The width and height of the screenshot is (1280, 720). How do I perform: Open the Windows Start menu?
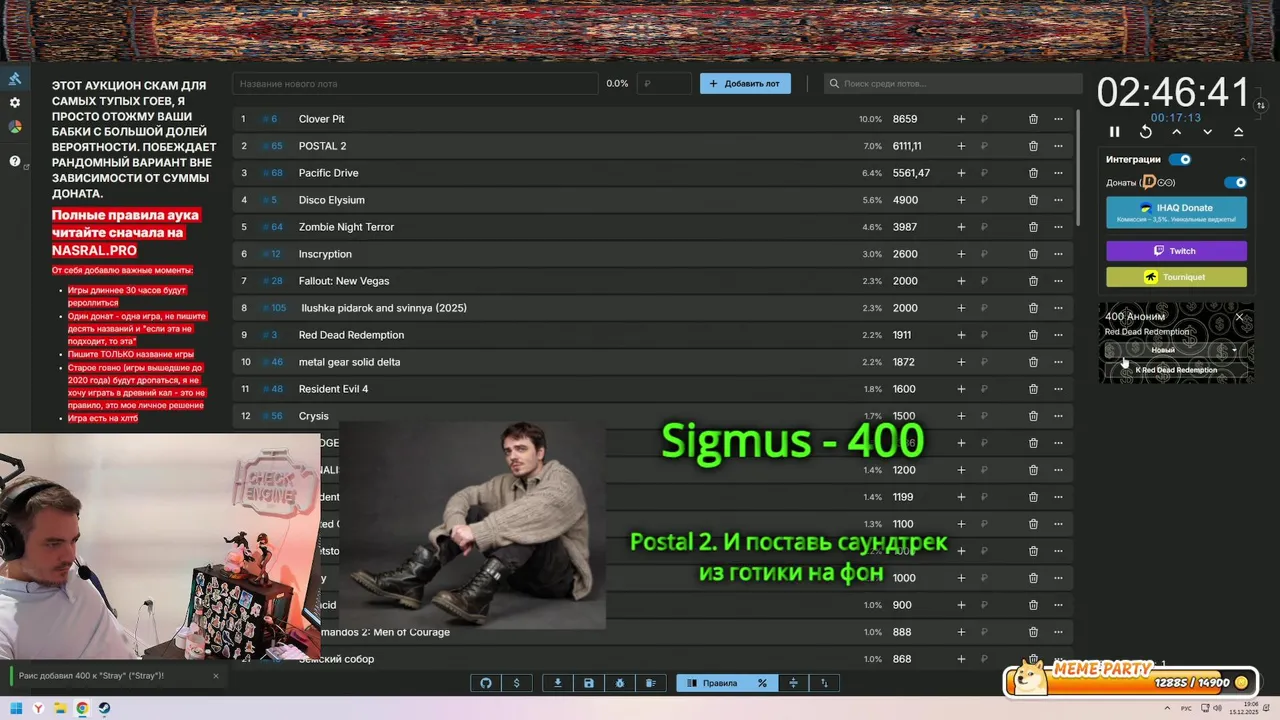point(16,709)
